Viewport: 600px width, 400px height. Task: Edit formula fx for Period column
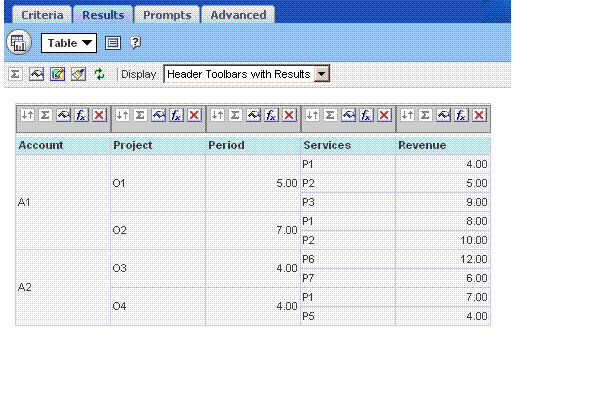[271, 115]
